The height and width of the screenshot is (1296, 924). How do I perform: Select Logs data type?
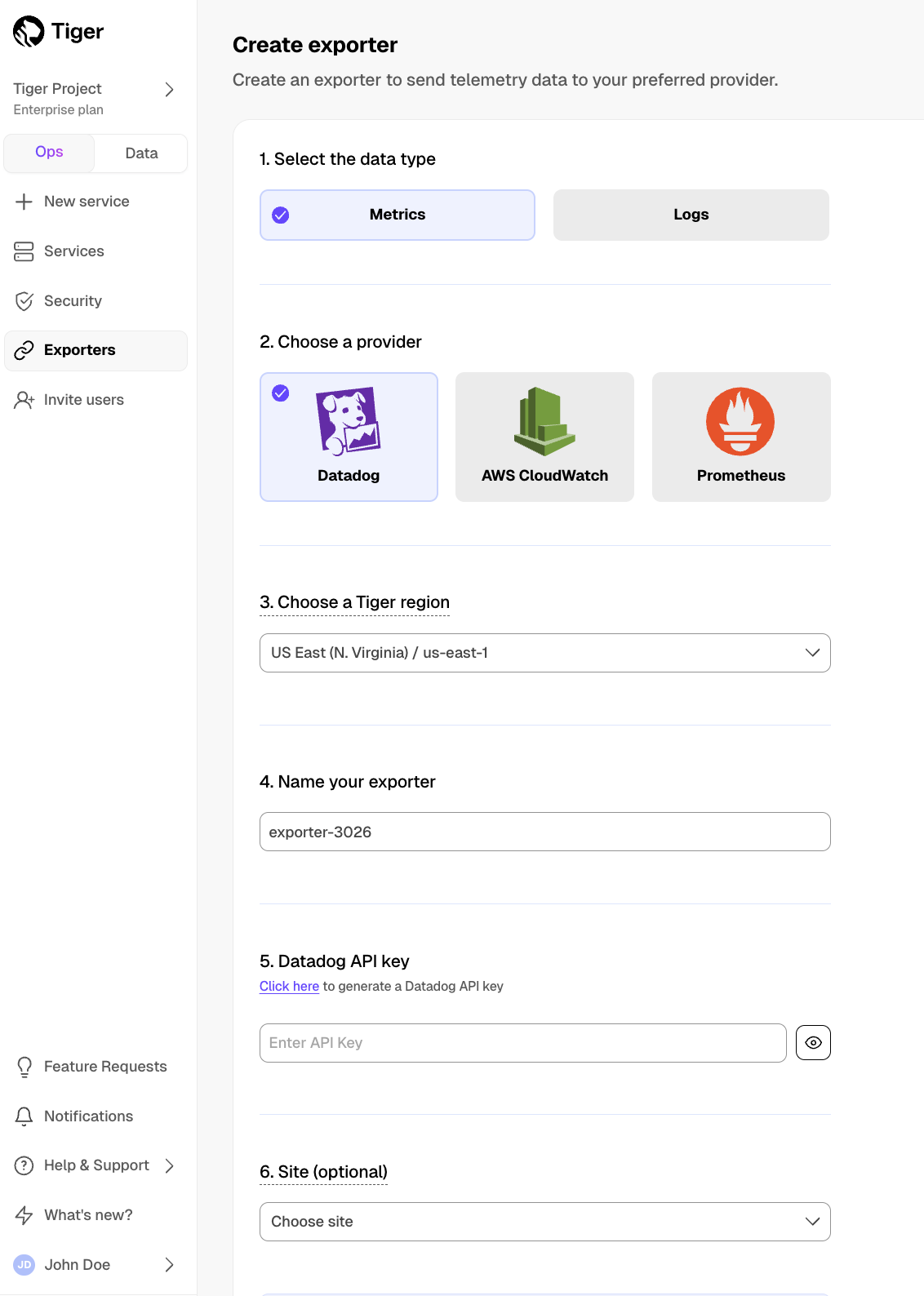(691, 215)
